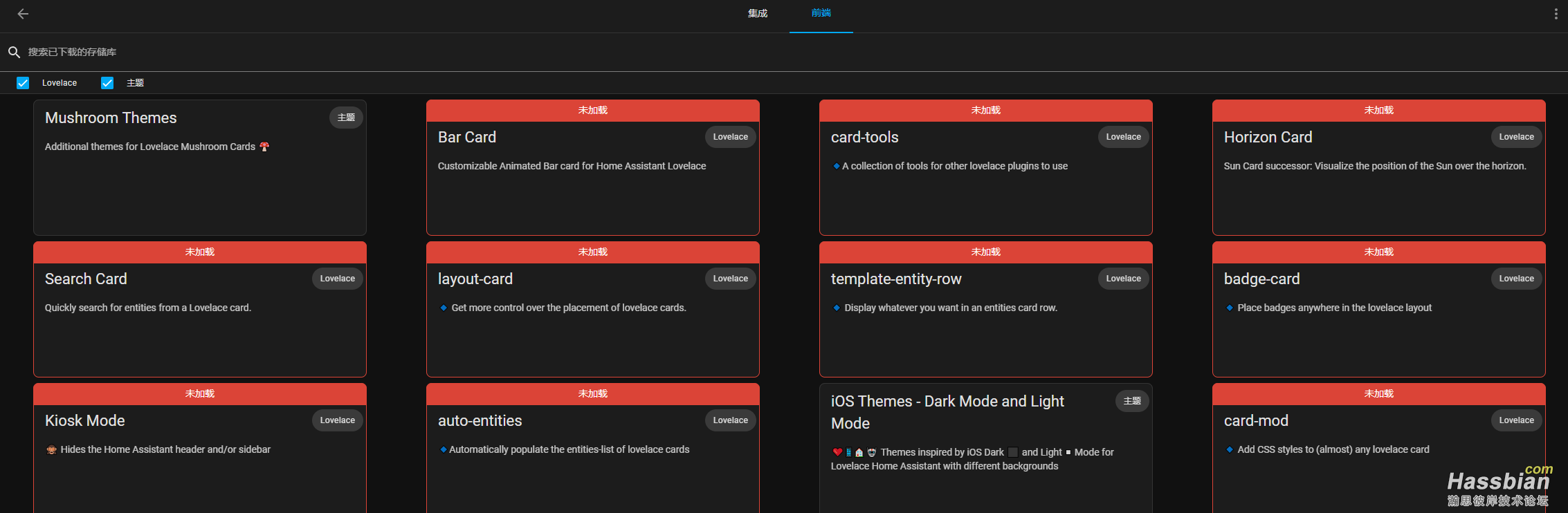Switch to the 前端 tab
1568x513 pixels.
coord(821,14)
